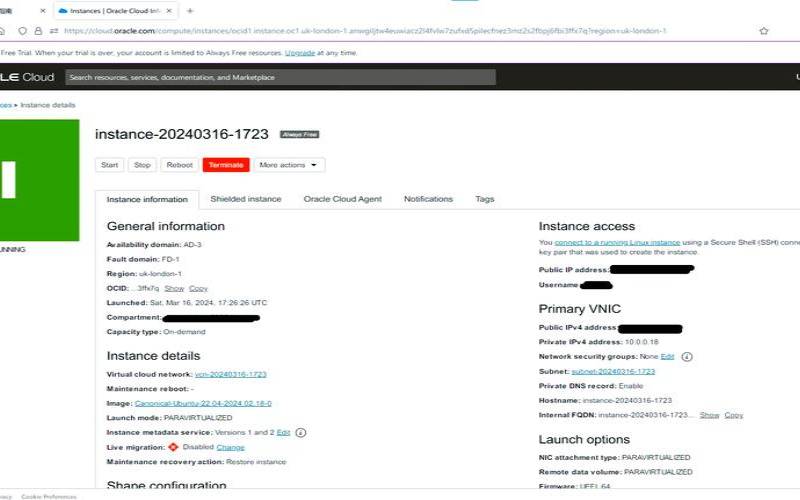Open the Oracle Cloud Agent tab
Viewport: 800px width, 500px height.
[x=342, y=199]
